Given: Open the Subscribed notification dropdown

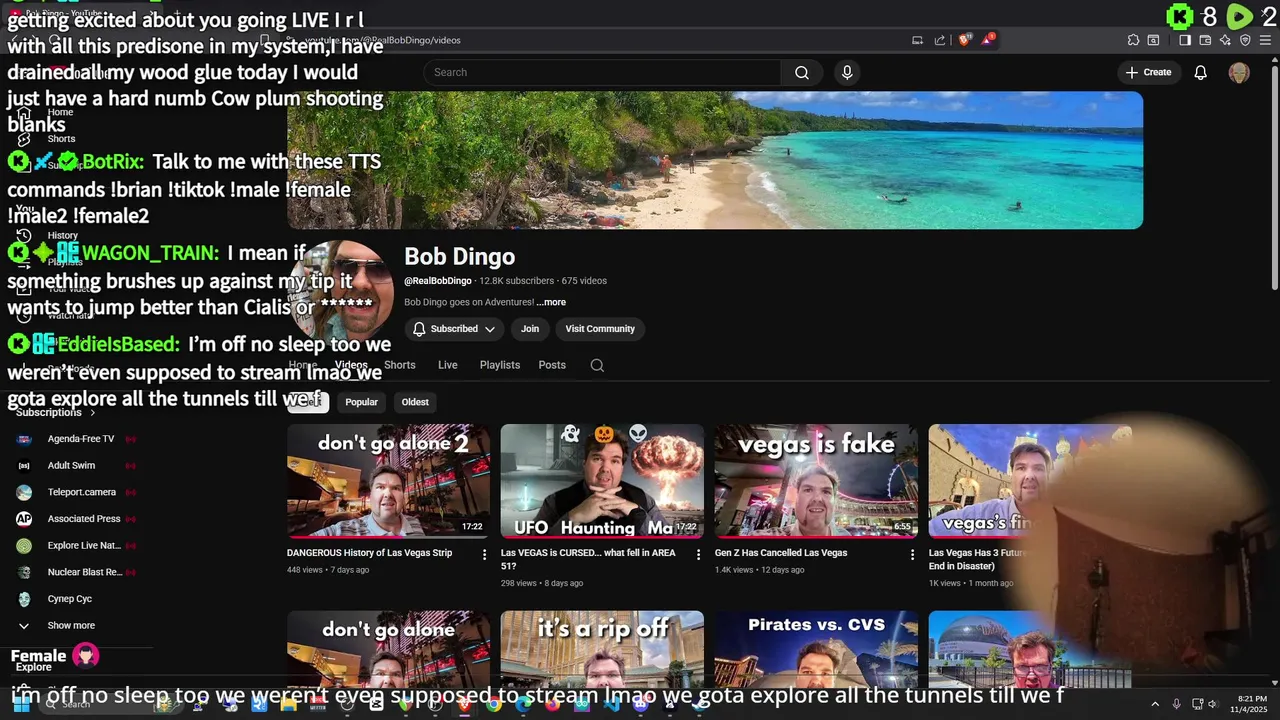Looking at the screenshot, I should [455, 329].
